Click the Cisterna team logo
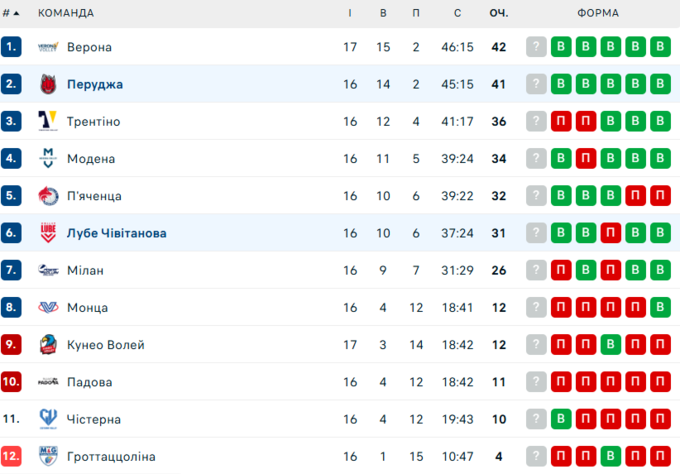This screenshot has width=680, height=474. pos(48,419)
